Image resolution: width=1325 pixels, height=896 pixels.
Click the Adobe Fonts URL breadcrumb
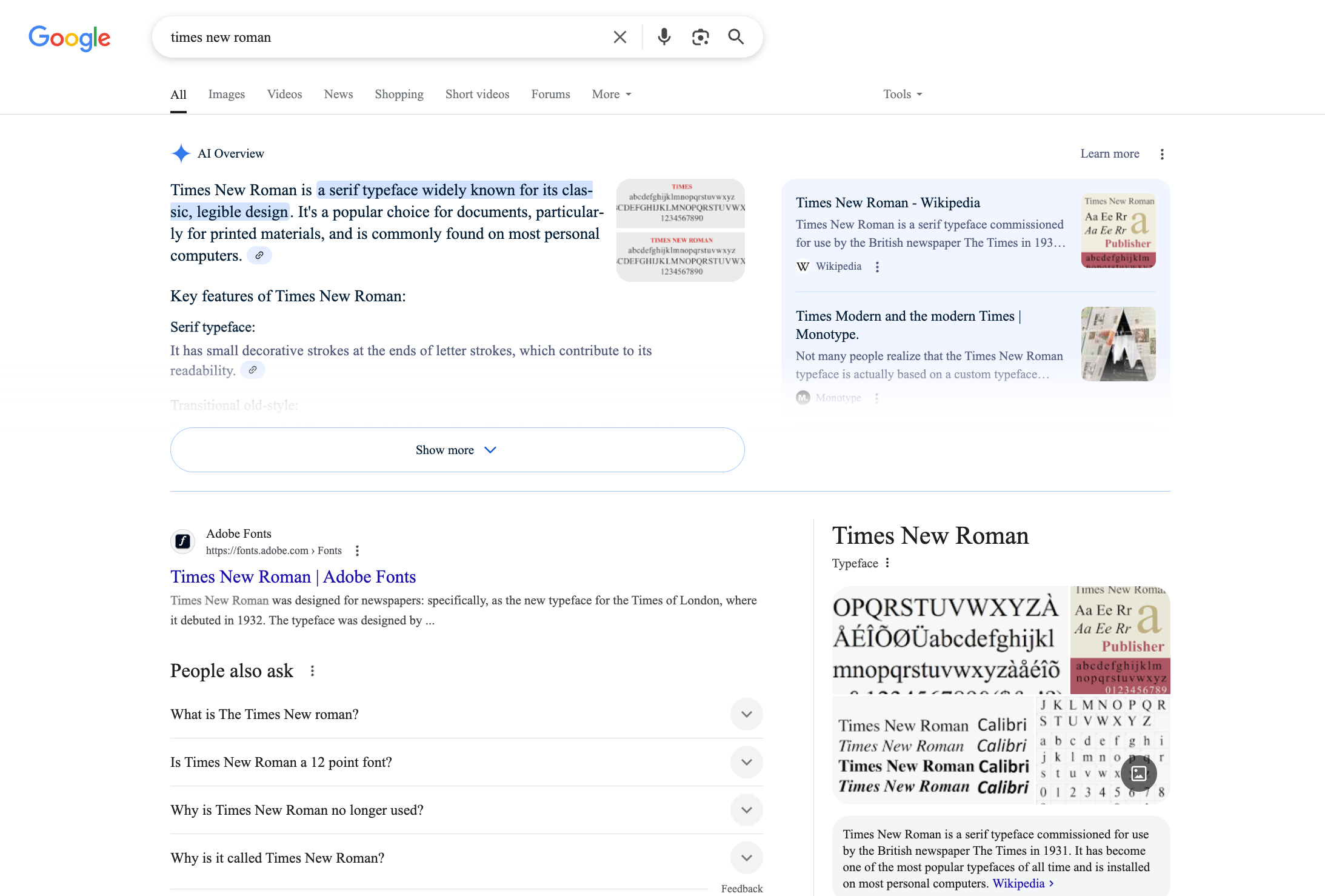click(274, 550)
